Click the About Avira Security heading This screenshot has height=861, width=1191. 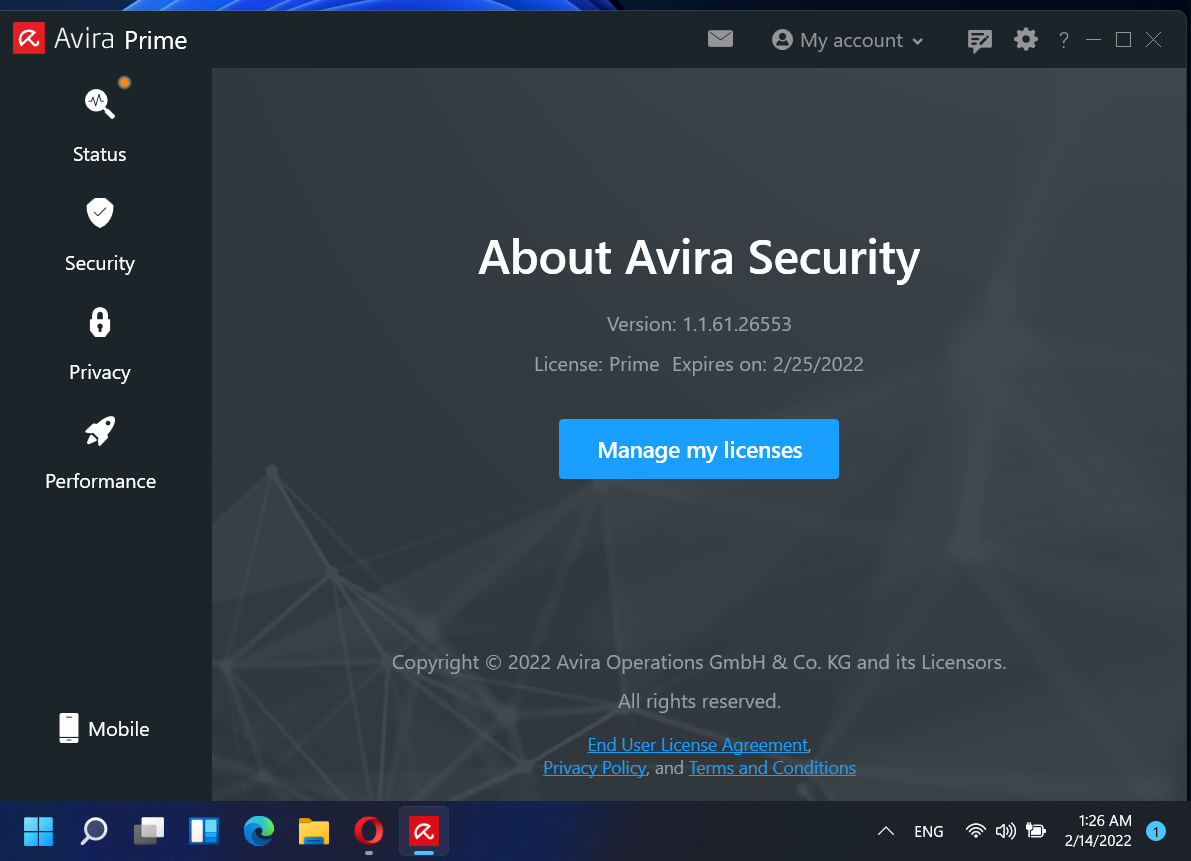coord(699,257)
